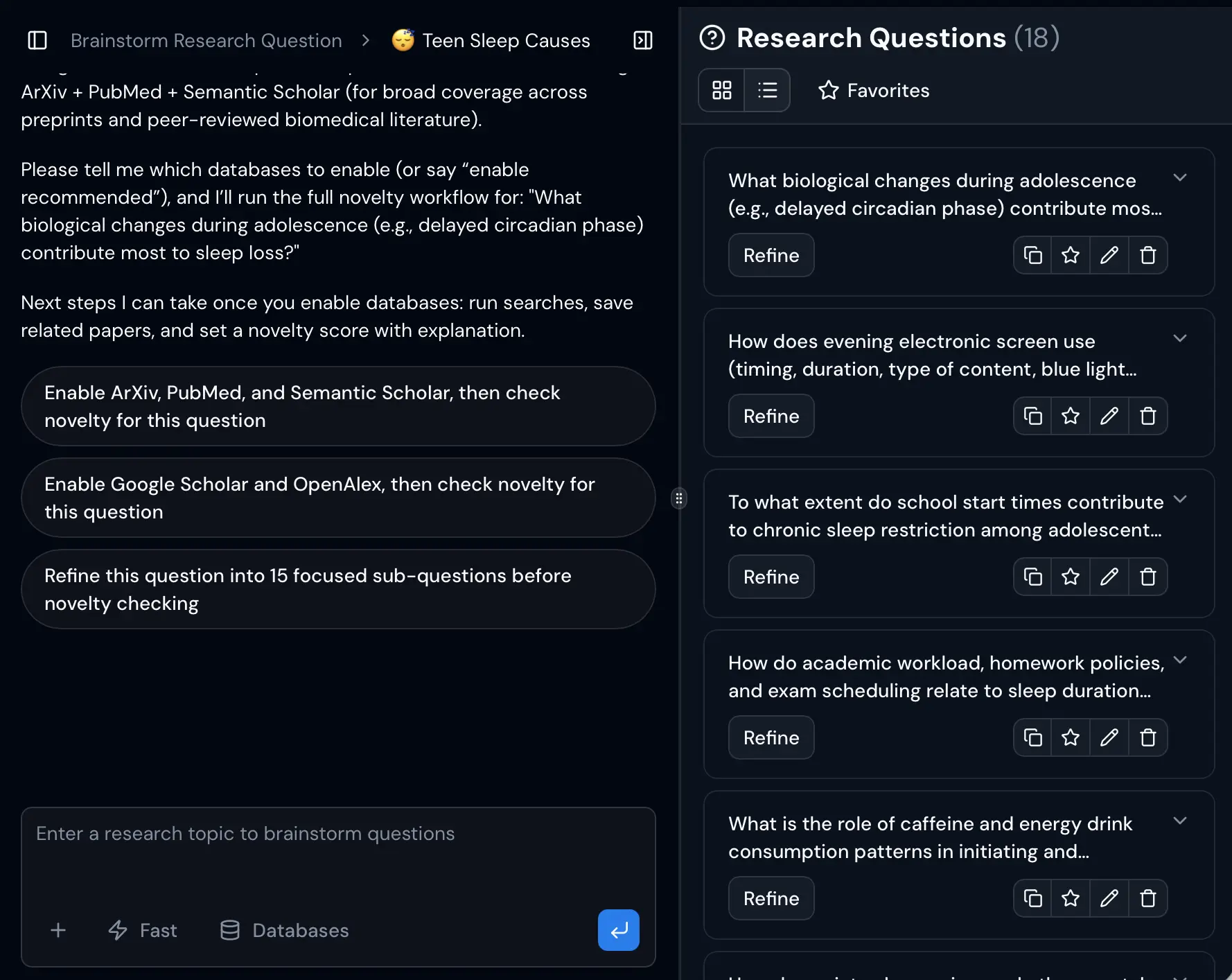Screen dimensions: 1232x980
Task: Switch to list view
Action: click(x=768, y=90)
